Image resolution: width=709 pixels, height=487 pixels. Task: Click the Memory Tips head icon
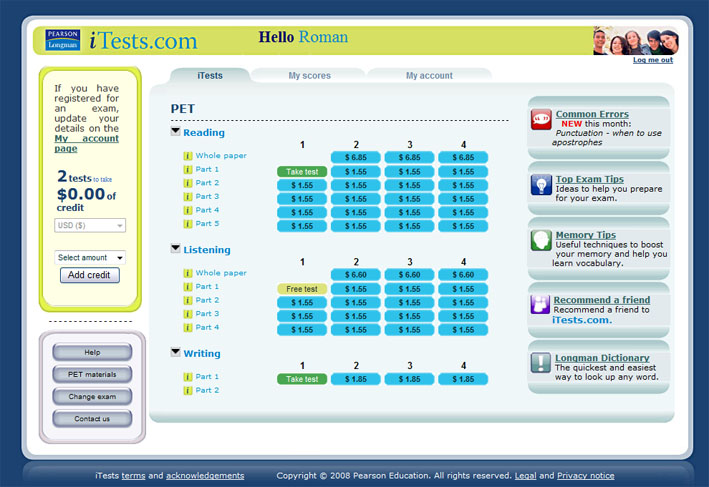pos(541,240)
